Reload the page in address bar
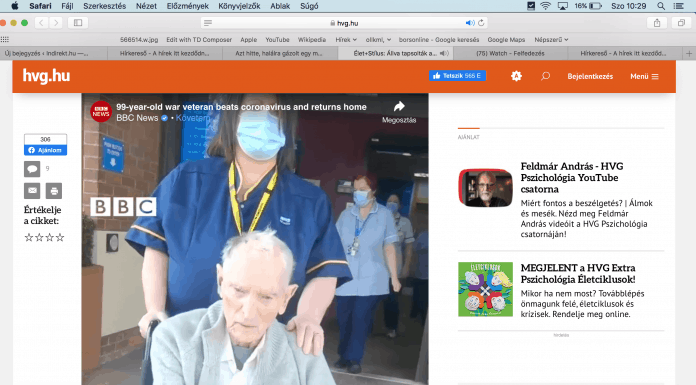This screenshot has height=385, width=696. click(481, 23)
